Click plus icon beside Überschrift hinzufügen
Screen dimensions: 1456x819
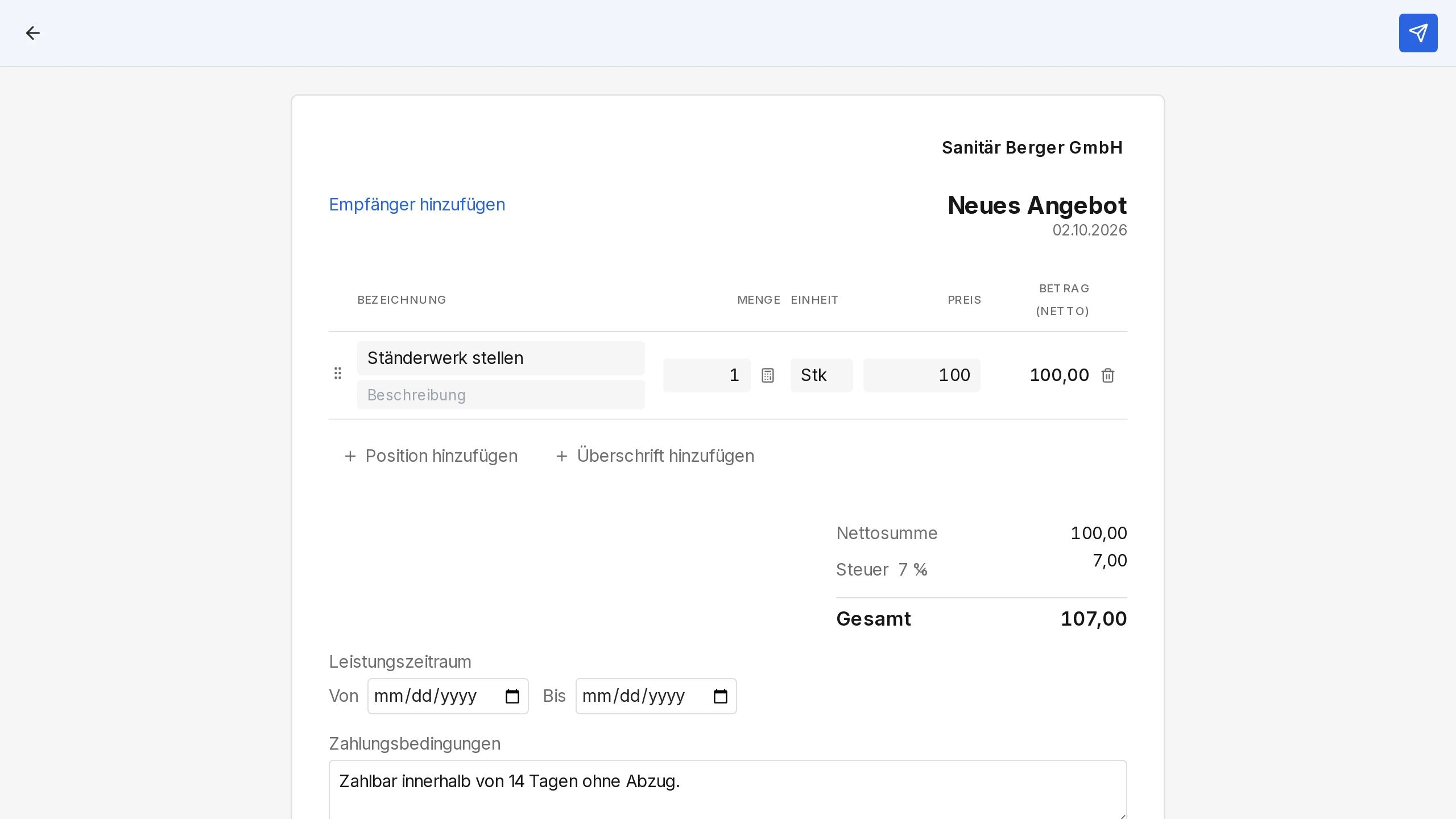(562, 456)
